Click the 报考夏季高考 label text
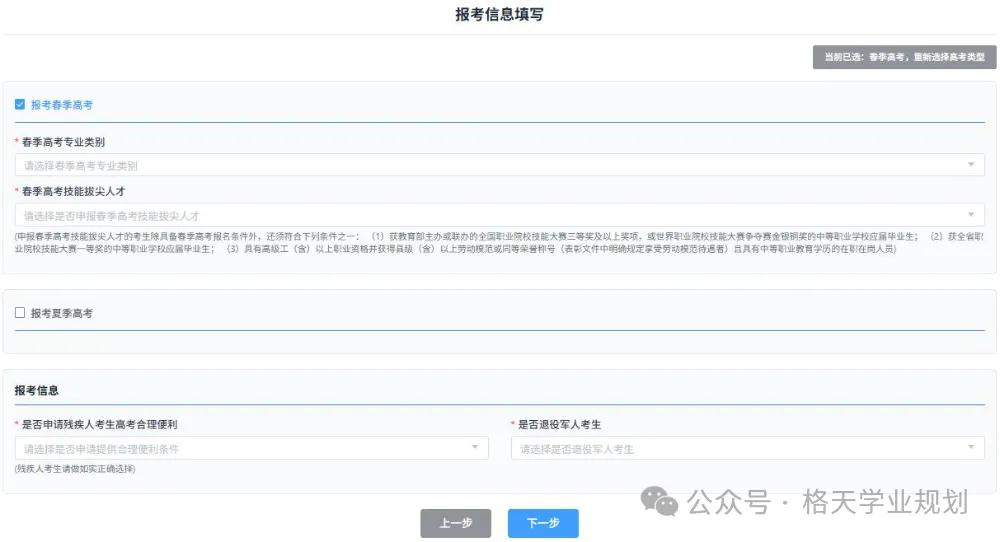The image size is (1000, 542). [x=62, y=313]
